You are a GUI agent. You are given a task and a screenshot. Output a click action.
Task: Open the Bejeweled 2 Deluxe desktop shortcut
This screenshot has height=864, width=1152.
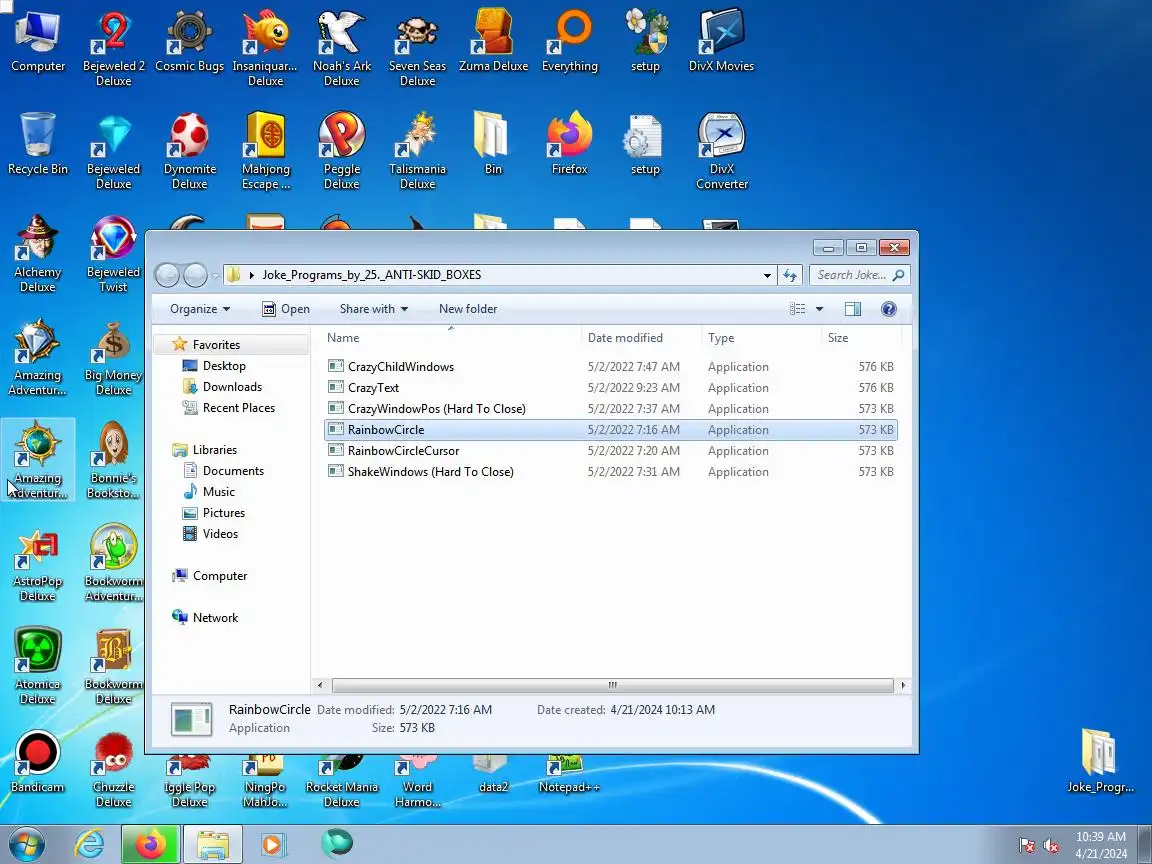click(113, 47)
